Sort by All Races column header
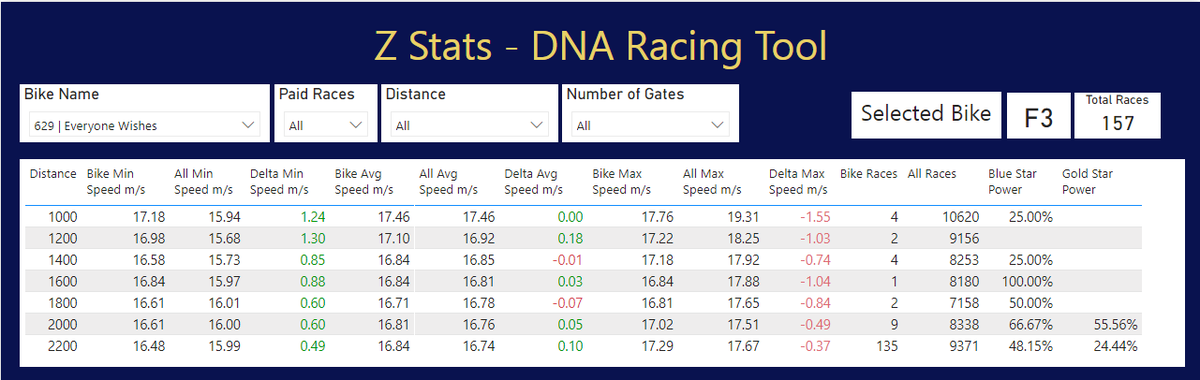Screen dimensions: 1200x380 point(932,174)
